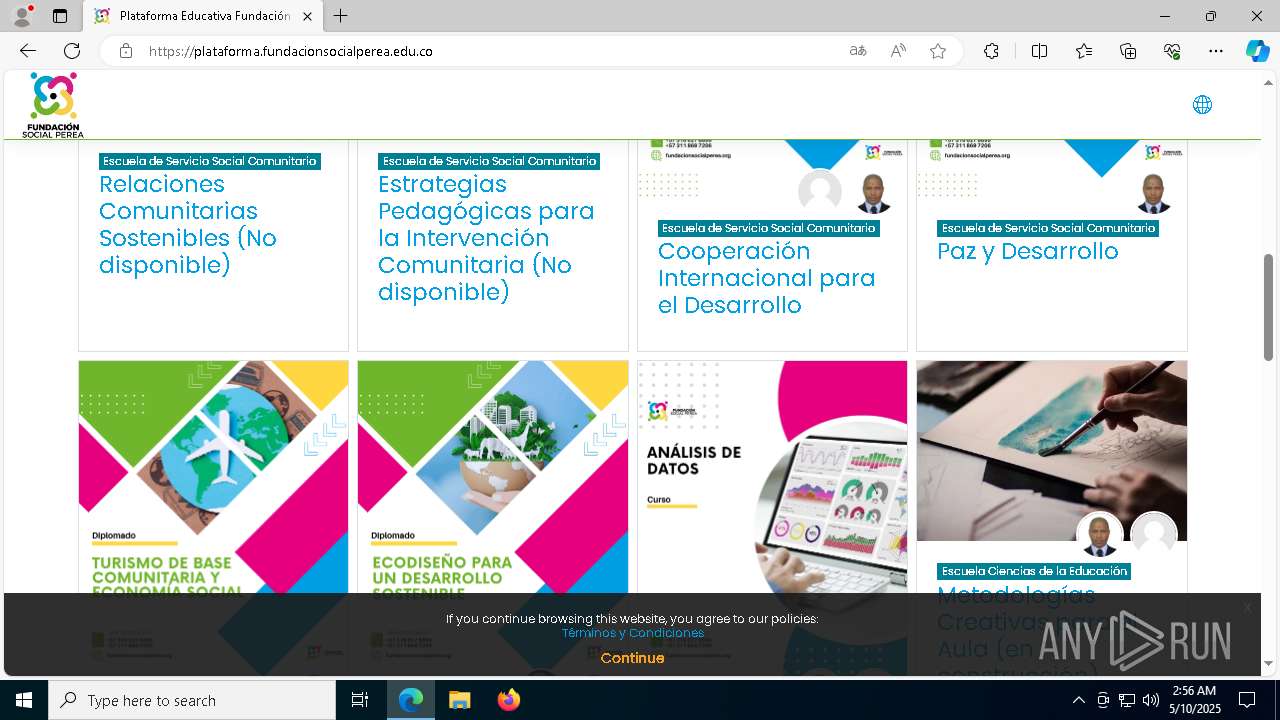
Task: Open the browser Extensions puzzle icon
Action: click(x=991, y=51)
